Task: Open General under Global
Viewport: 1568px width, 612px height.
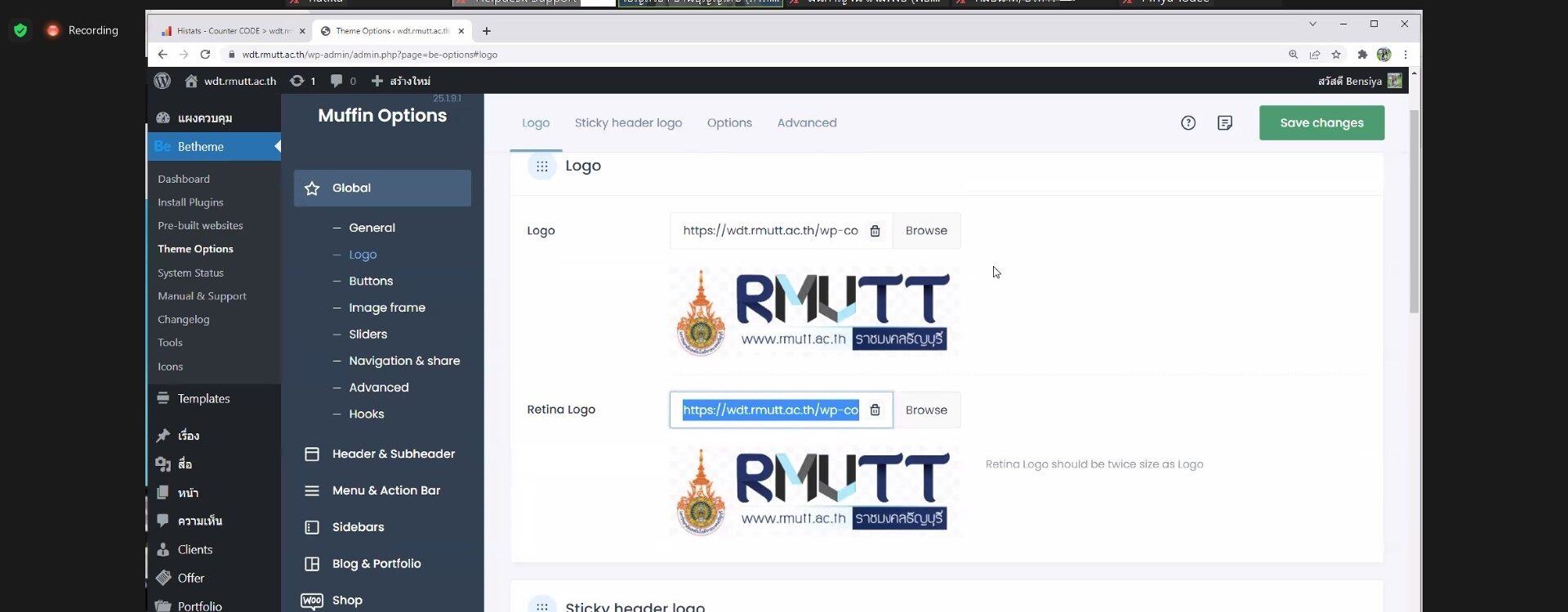Action: [372, 228]
